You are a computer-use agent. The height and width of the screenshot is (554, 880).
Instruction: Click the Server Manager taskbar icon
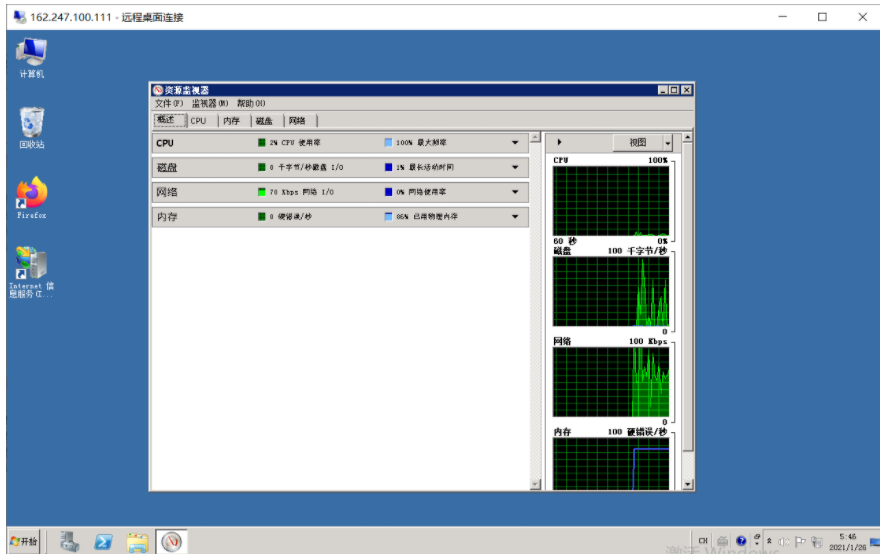click(70, 541)
